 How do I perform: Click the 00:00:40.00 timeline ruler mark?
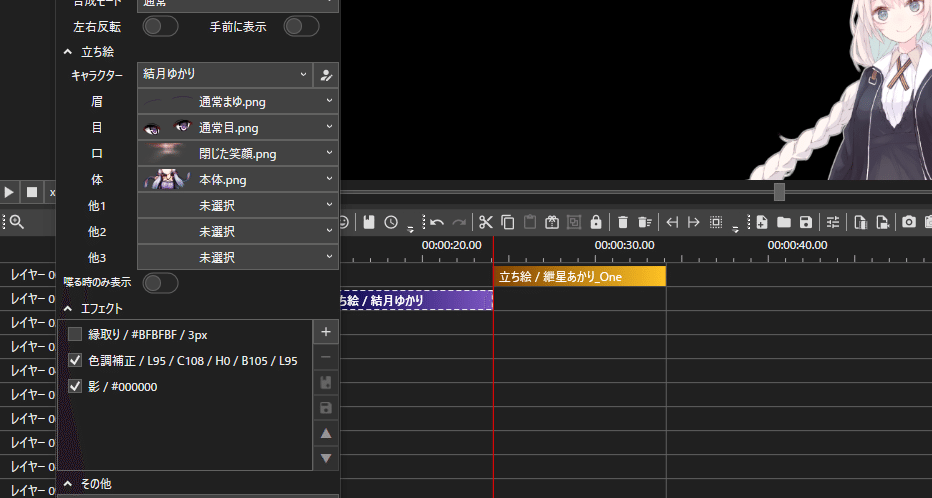point(797,245)
